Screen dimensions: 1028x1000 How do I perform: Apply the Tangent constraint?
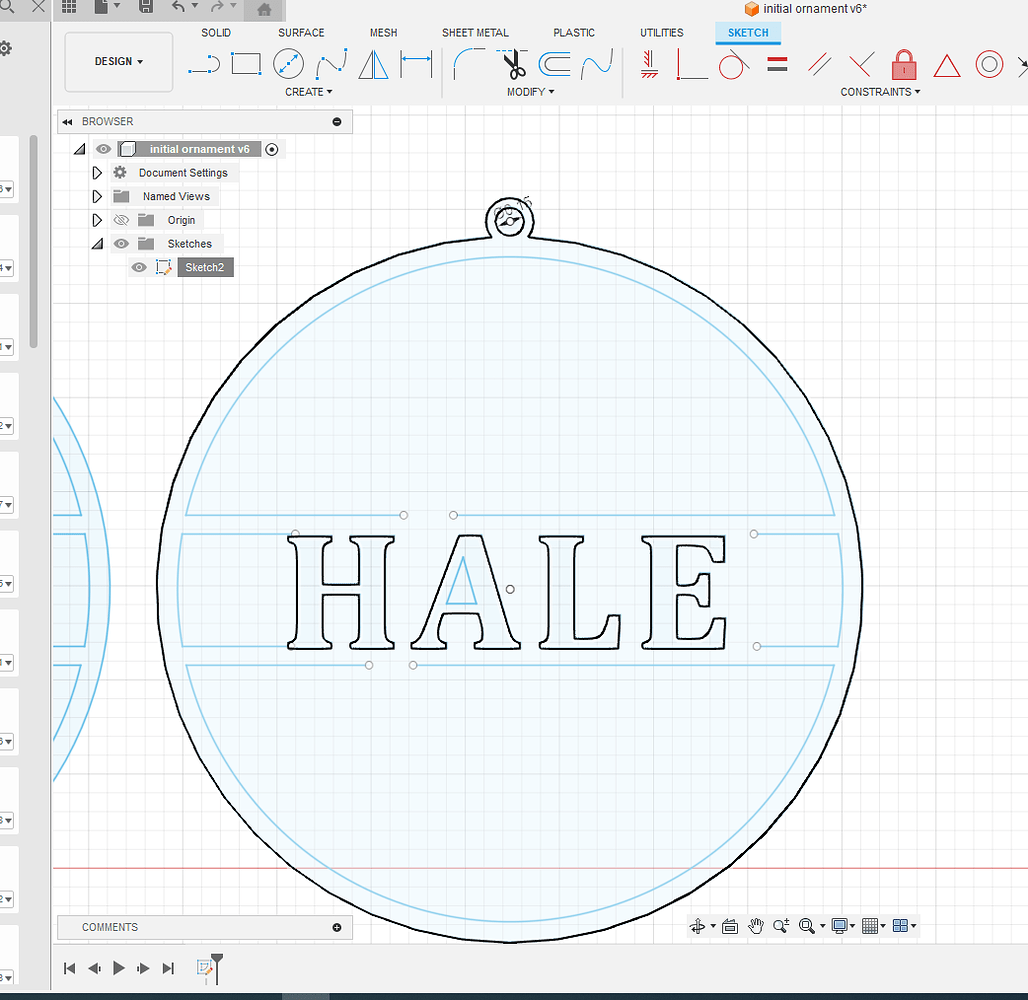pos(733,65)
